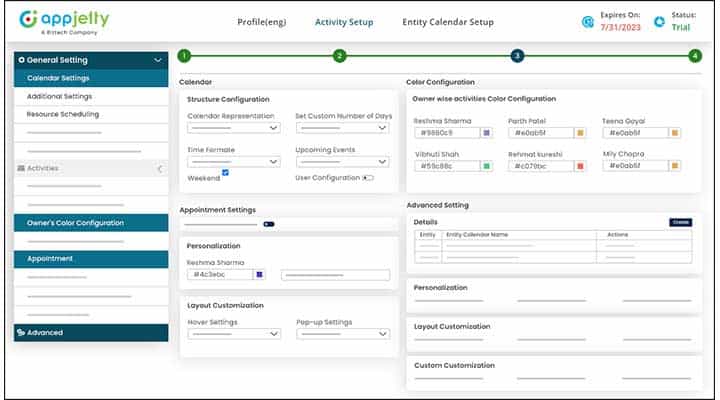Click Rehmat Kureshi's red color swatch
The image size is (720, 400).
580,166
